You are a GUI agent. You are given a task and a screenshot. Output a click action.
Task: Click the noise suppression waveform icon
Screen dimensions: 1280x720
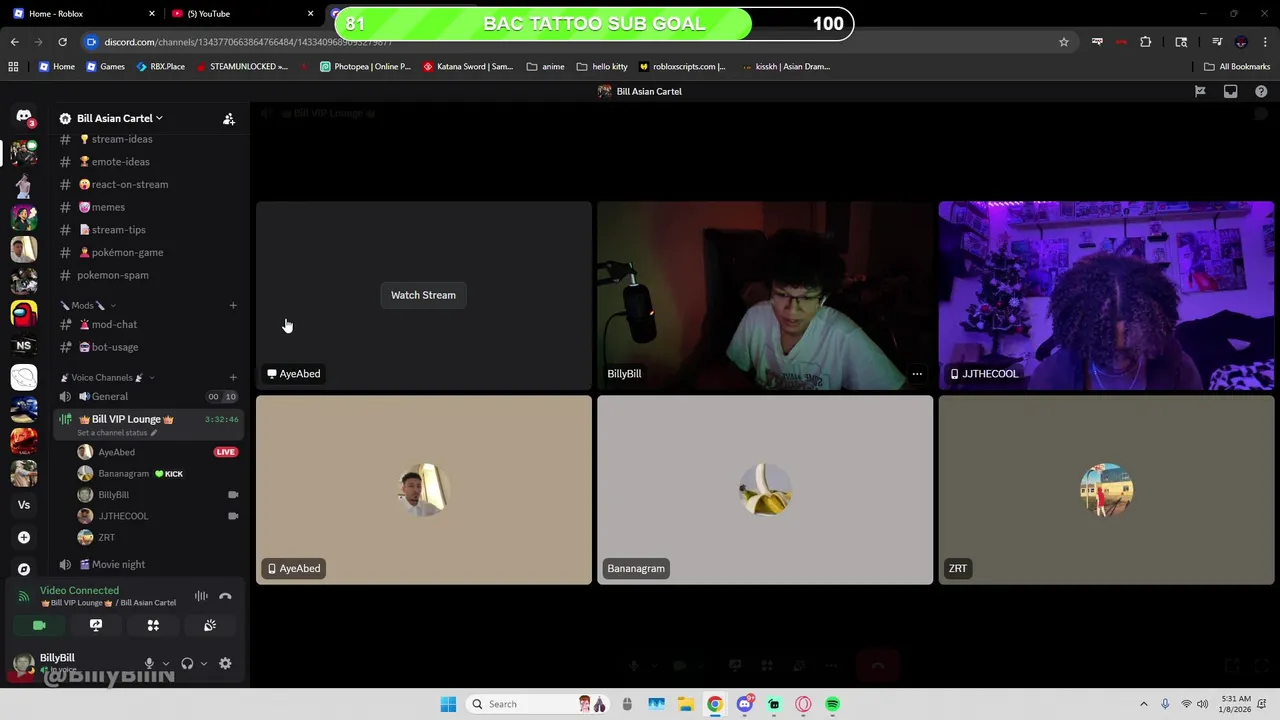pos(201,596)
